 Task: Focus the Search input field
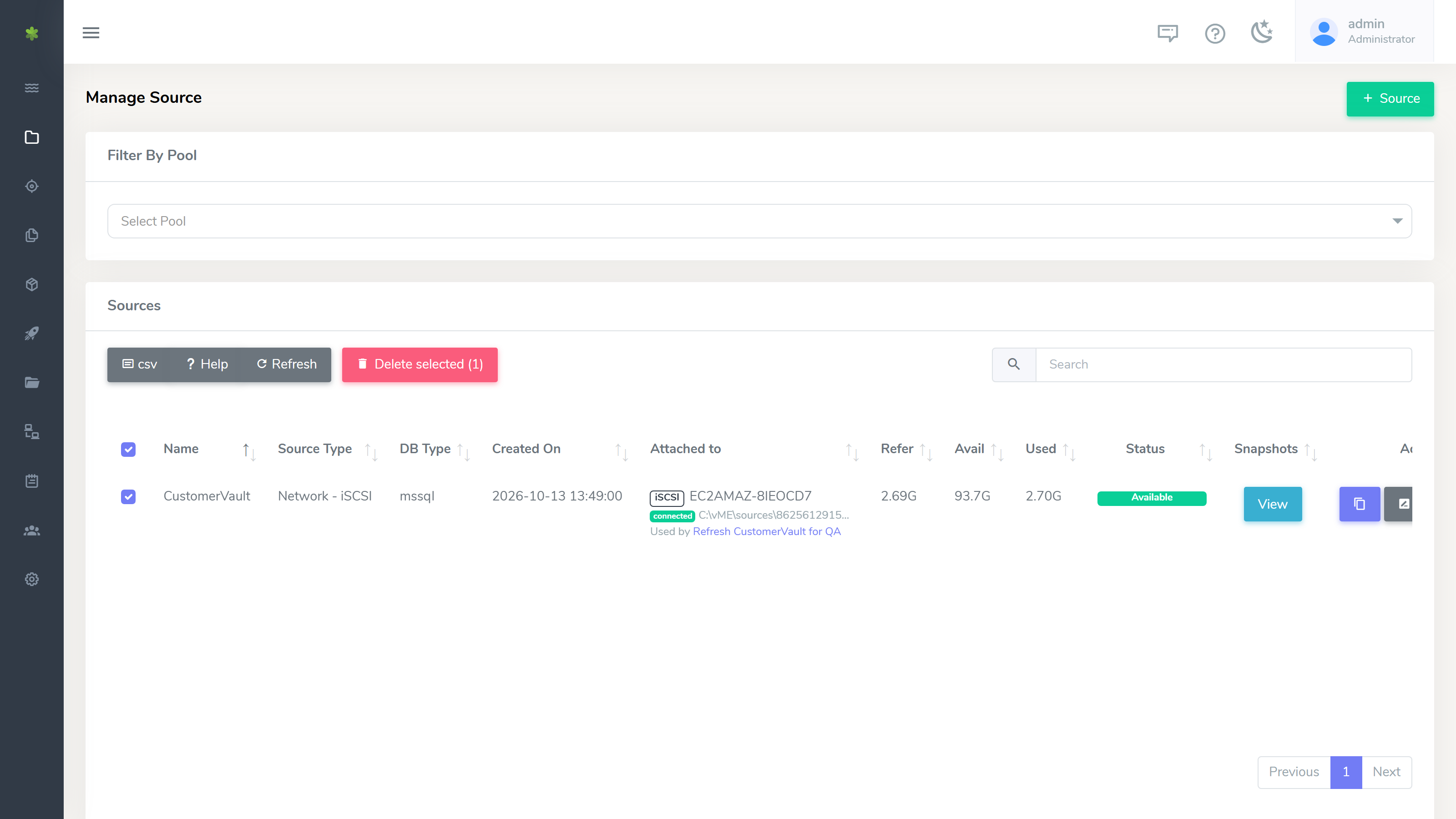pos(1223,364)
